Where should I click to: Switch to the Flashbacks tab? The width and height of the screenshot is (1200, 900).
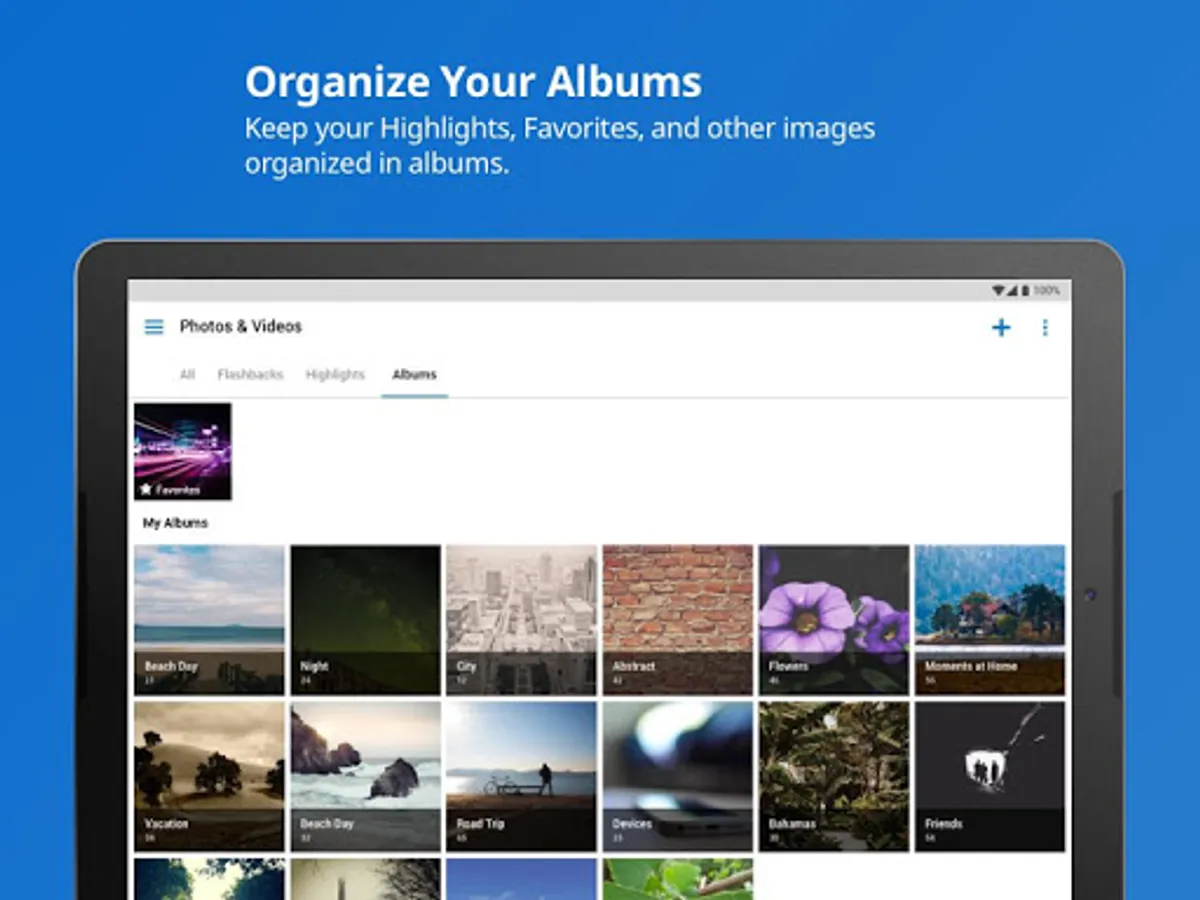(x=250, y=374)
